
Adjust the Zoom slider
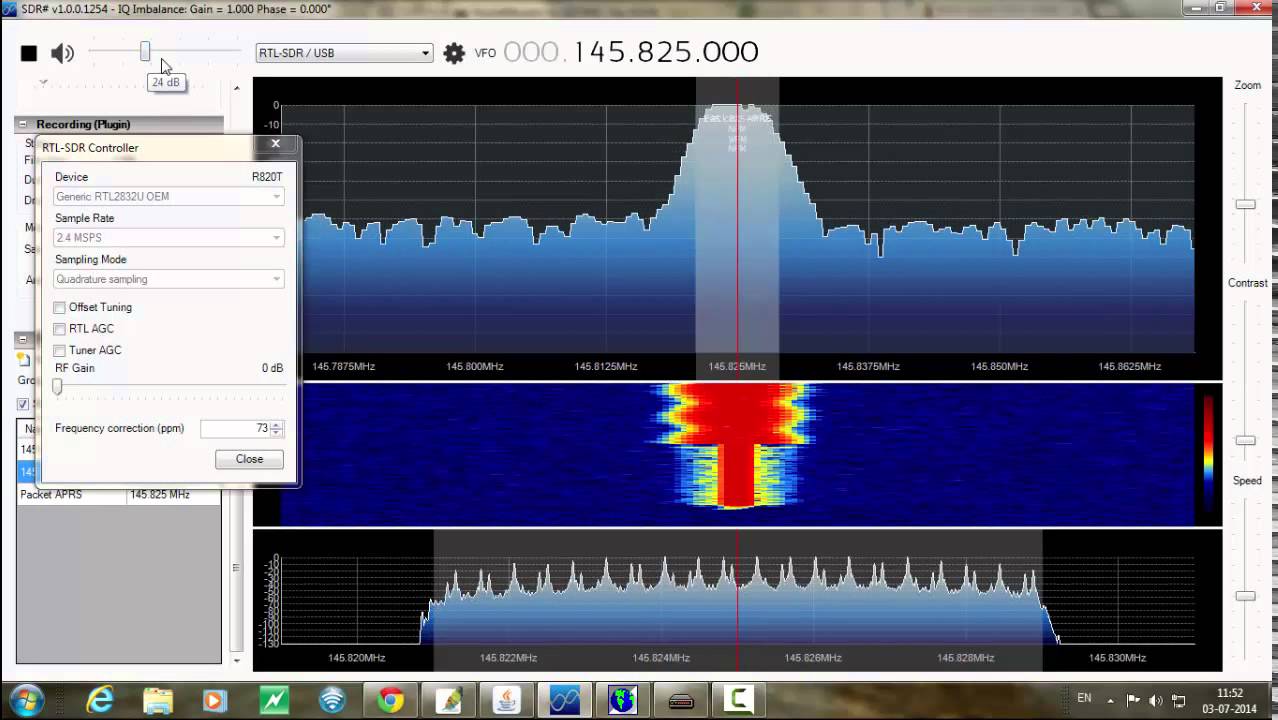coord(1245,204)
